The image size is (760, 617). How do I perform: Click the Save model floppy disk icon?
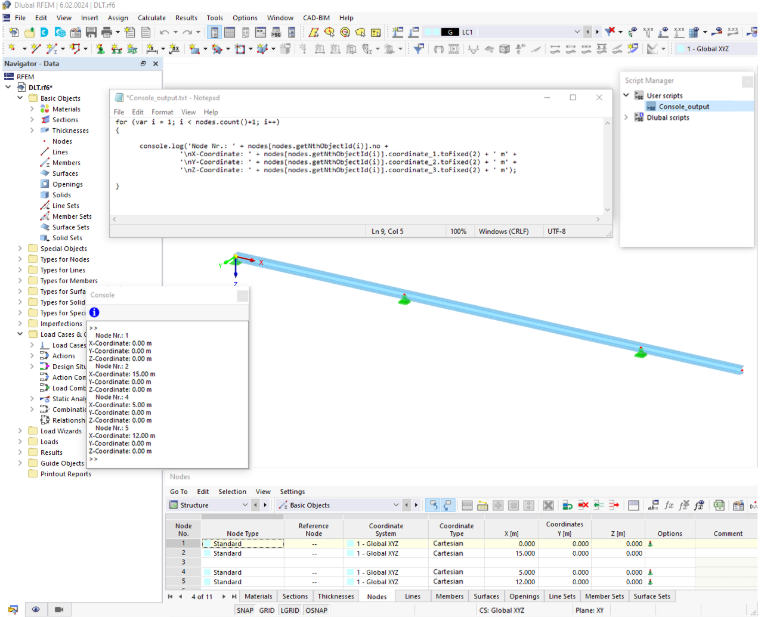(91, 32)
